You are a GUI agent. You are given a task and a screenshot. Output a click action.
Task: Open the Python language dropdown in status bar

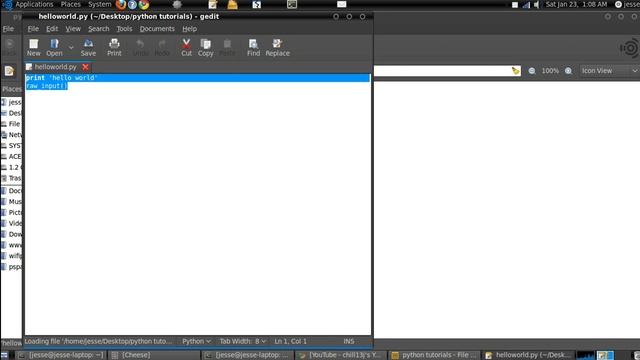tap(196, 341)
